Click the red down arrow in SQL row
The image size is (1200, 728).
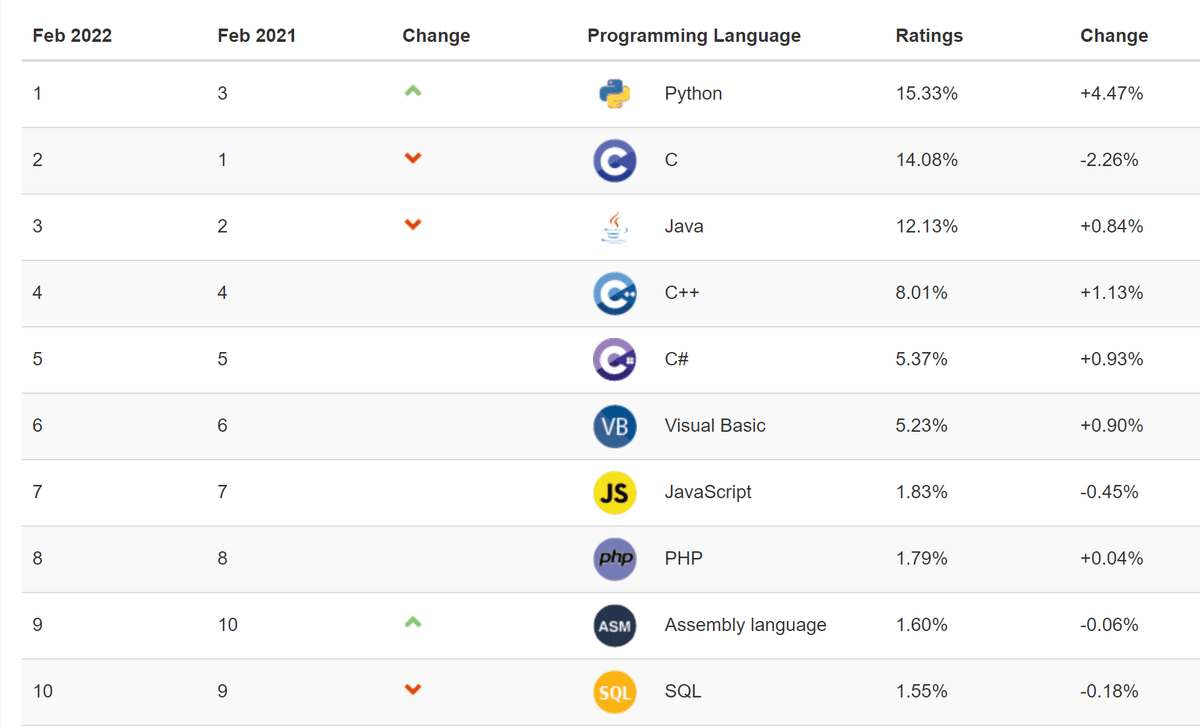413,689
